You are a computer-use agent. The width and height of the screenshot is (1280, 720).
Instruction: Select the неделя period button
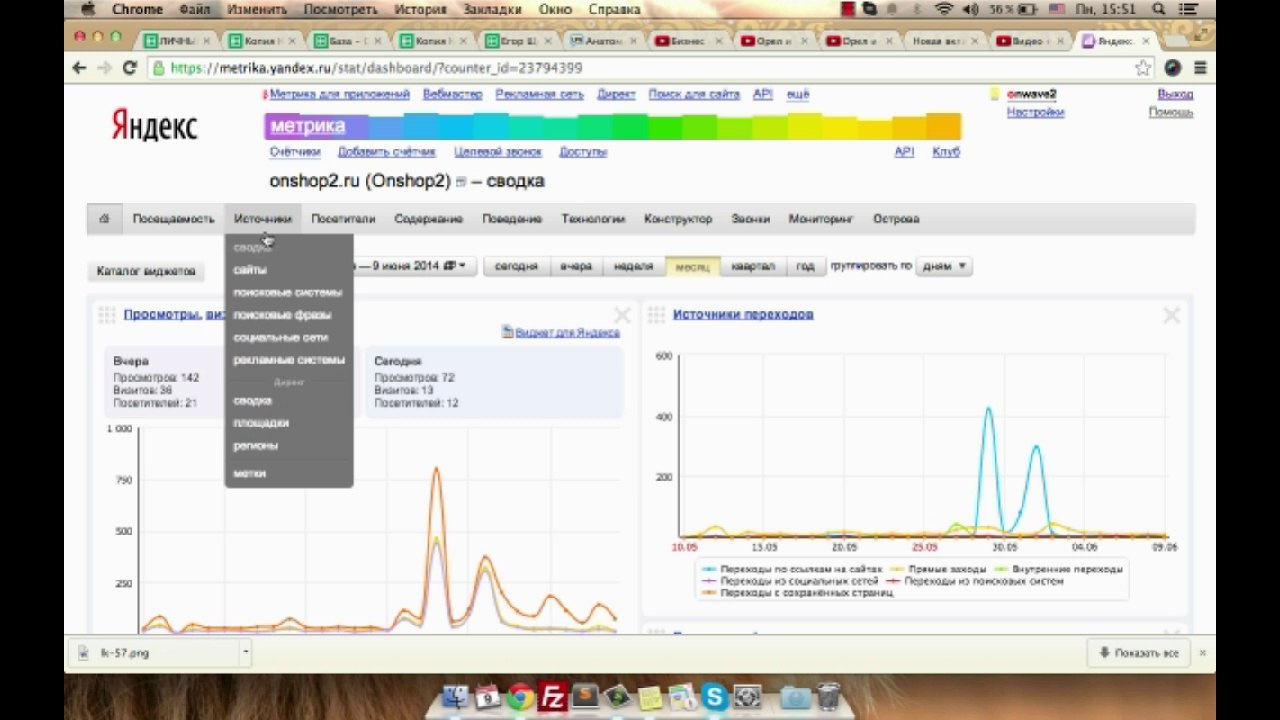[x=634, y=267]
